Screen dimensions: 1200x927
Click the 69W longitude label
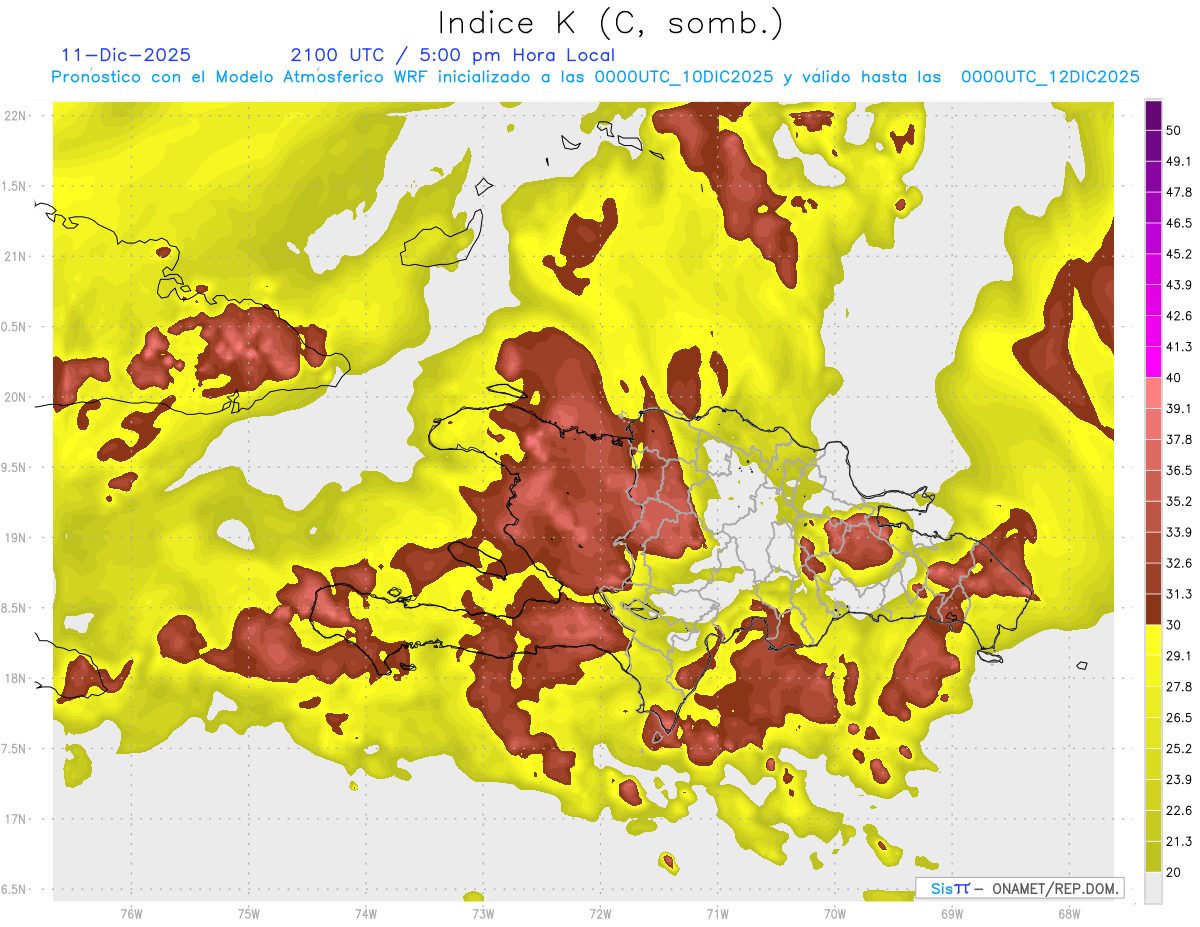click(x=952, y=914)
